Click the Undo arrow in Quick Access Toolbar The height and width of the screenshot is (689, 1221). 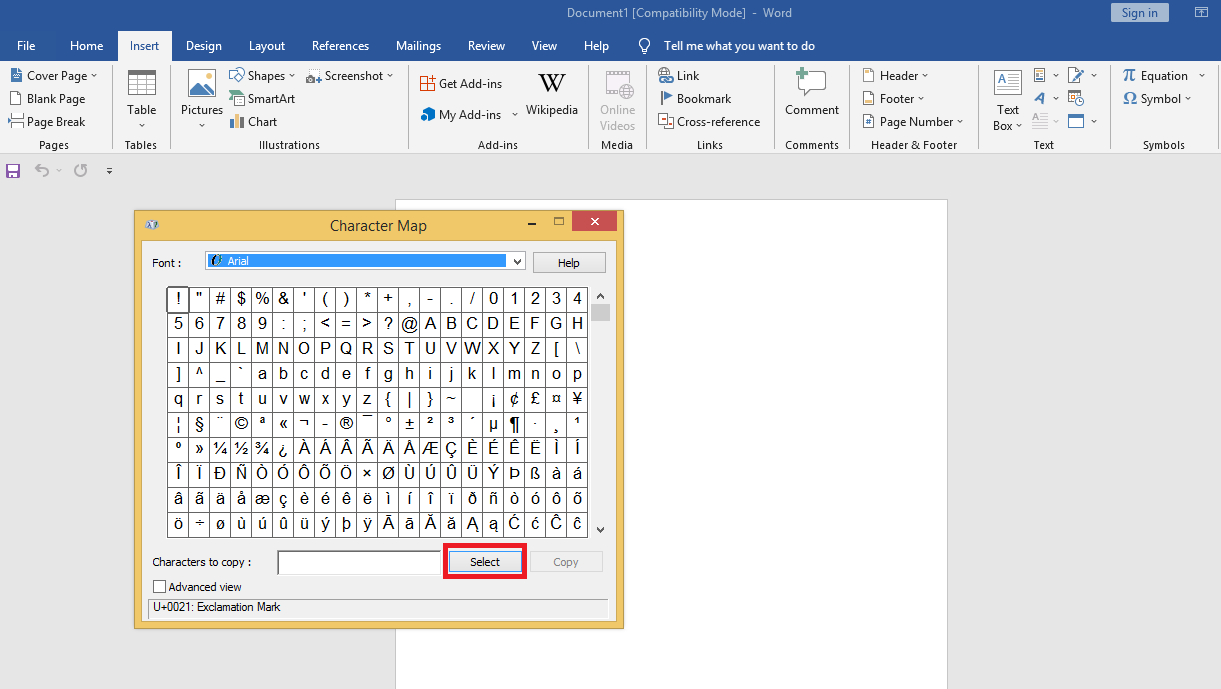tap(42, 171)
